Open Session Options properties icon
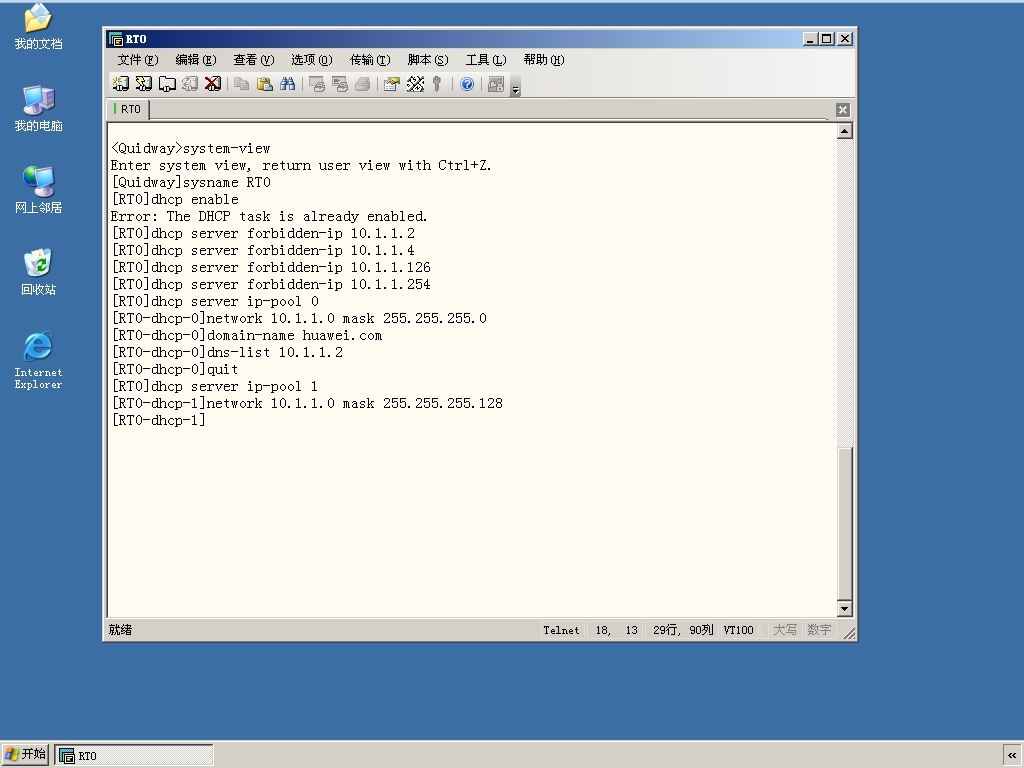This screenshot has width=1024, height=768. [392, 84]
